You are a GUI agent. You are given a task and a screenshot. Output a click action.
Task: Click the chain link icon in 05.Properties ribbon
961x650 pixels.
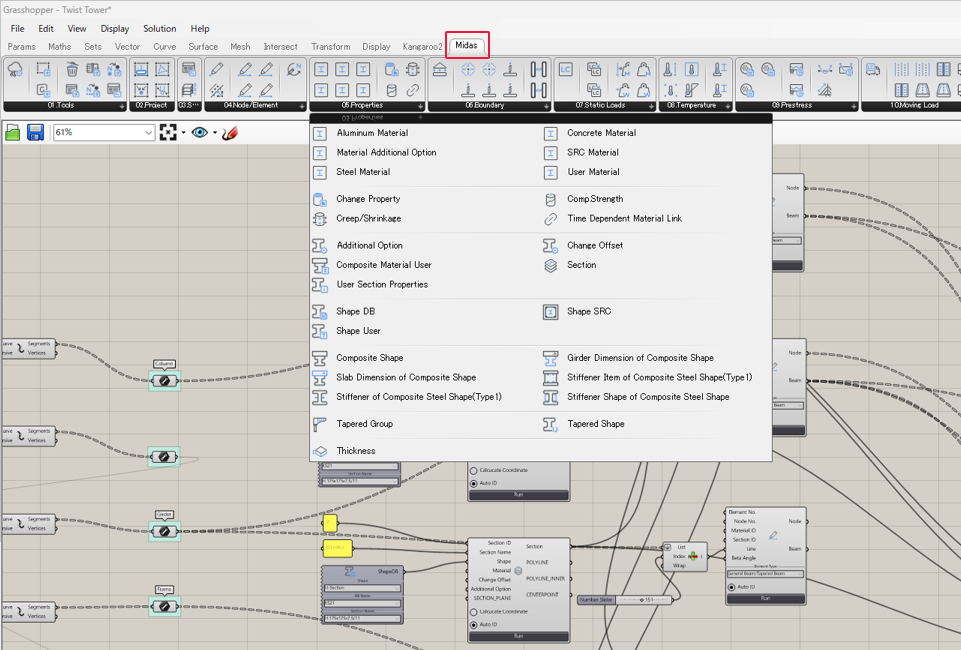(412, 91)
